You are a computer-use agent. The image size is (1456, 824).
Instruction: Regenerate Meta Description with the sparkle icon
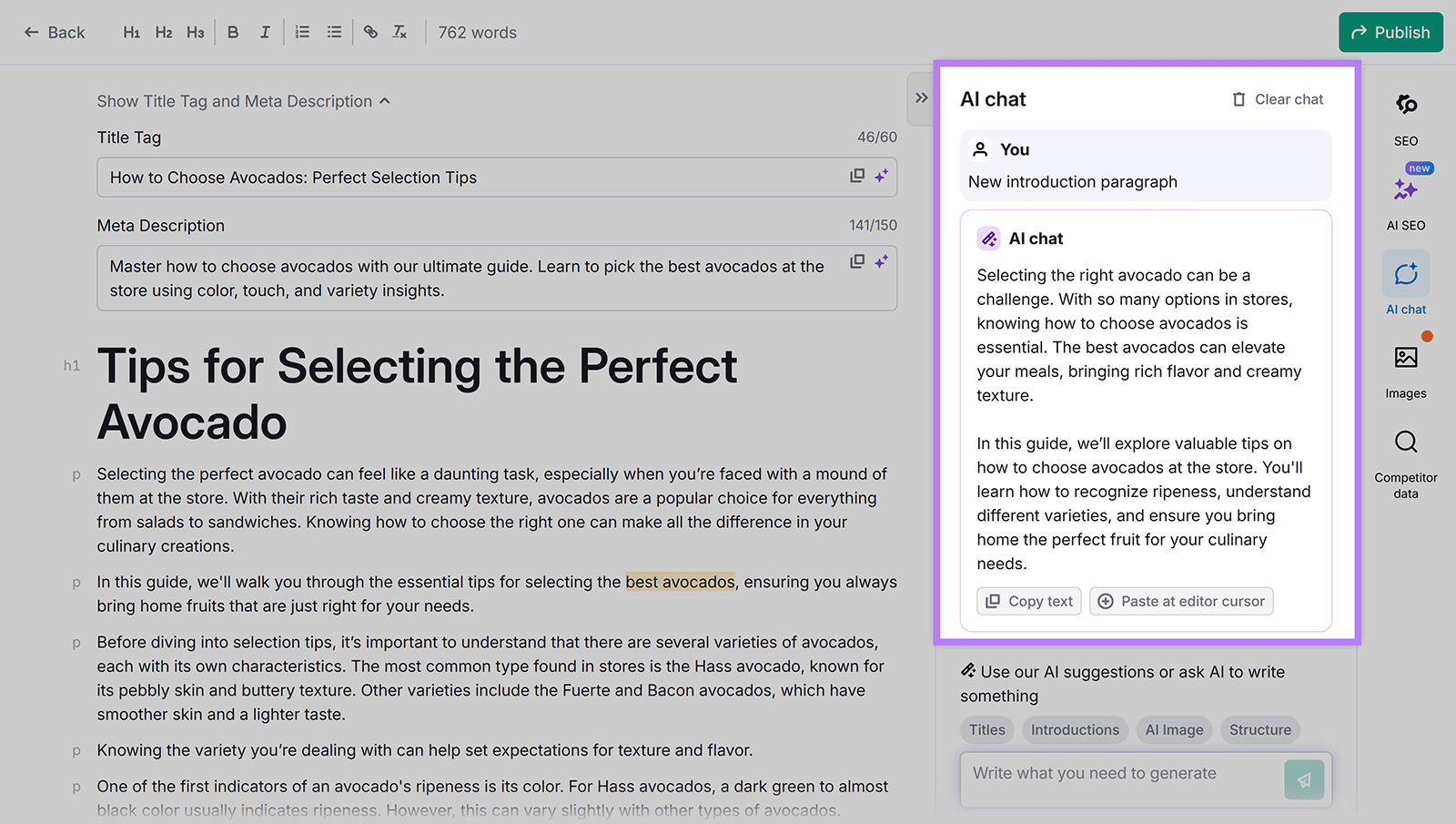point(880,261)
